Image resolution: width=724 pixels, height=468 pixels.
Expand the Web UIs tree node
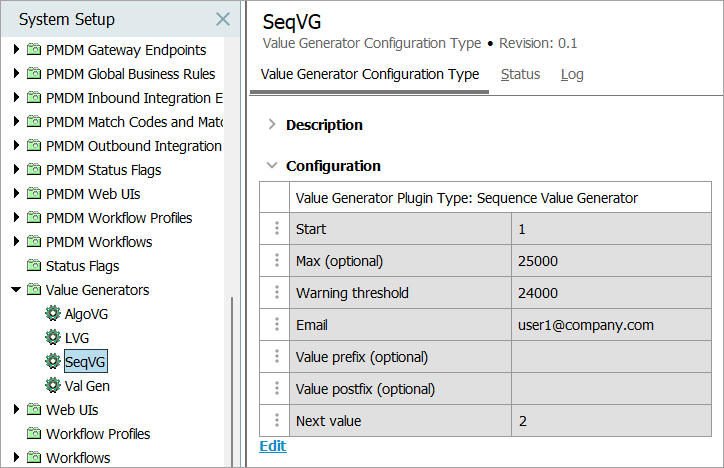(x=15, y=410)
